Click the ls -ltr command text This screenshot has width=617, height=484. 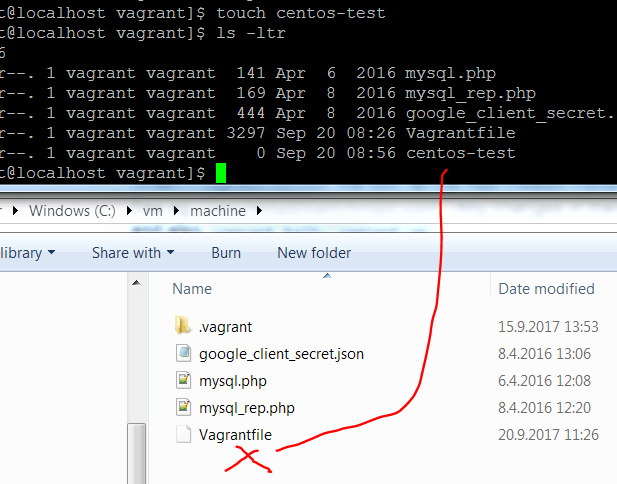pos(251,33)
